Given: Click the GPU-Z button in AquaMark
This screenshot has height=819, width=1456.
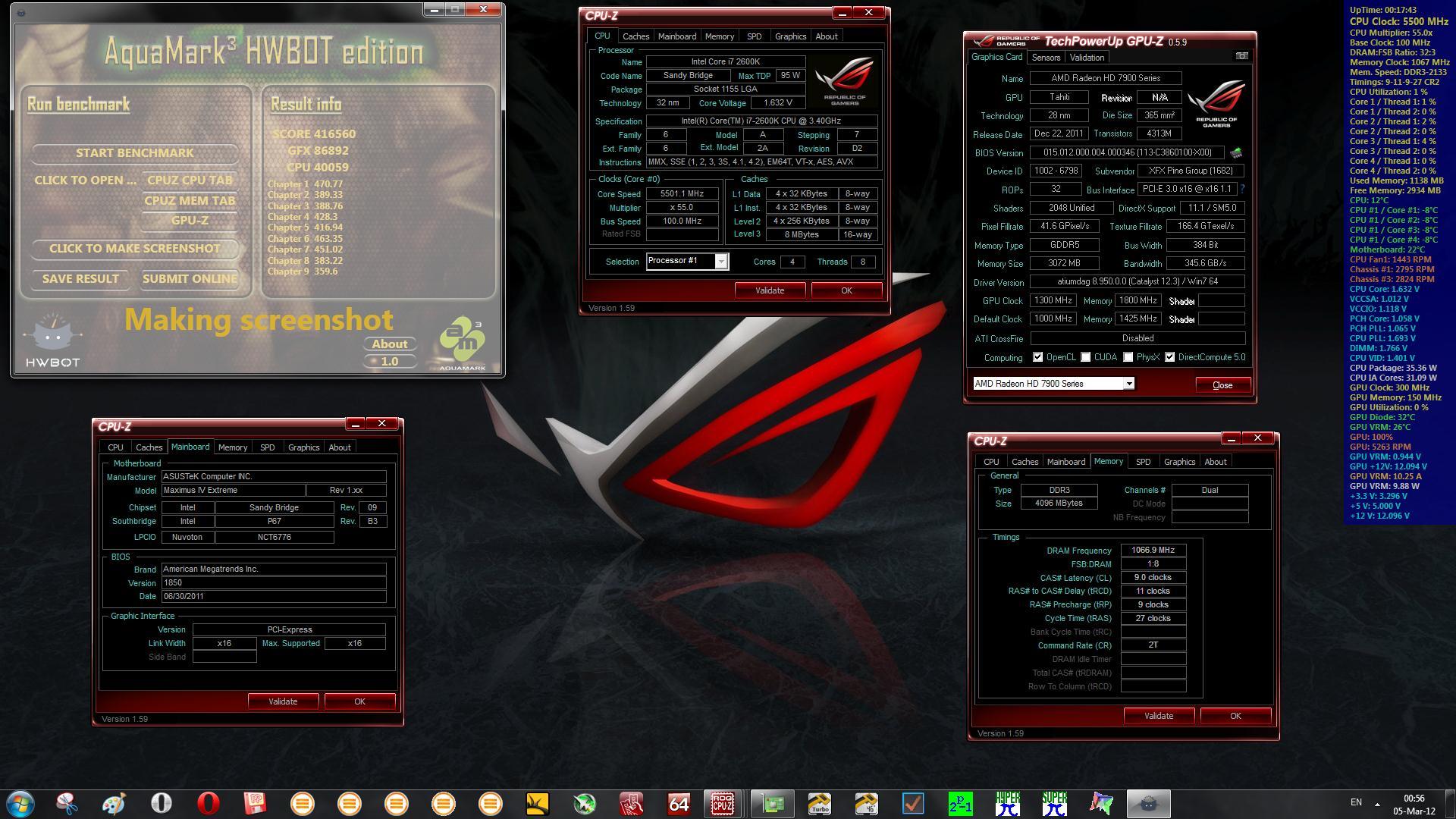Looking at the screenshot, I should coord(190,221).
